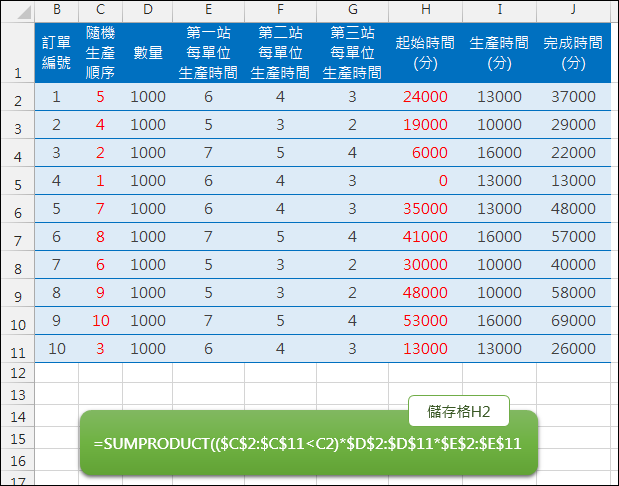Select row 1 header
The image size is (619, 486).
pyautogui.click(x=18, y=53)
